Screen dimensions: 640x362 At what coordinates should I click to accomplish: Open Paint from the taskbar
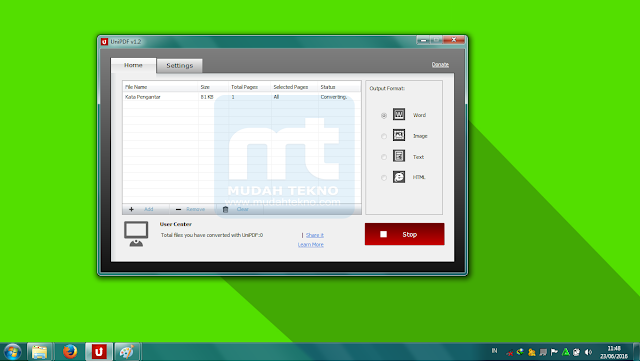coord(127,352)
